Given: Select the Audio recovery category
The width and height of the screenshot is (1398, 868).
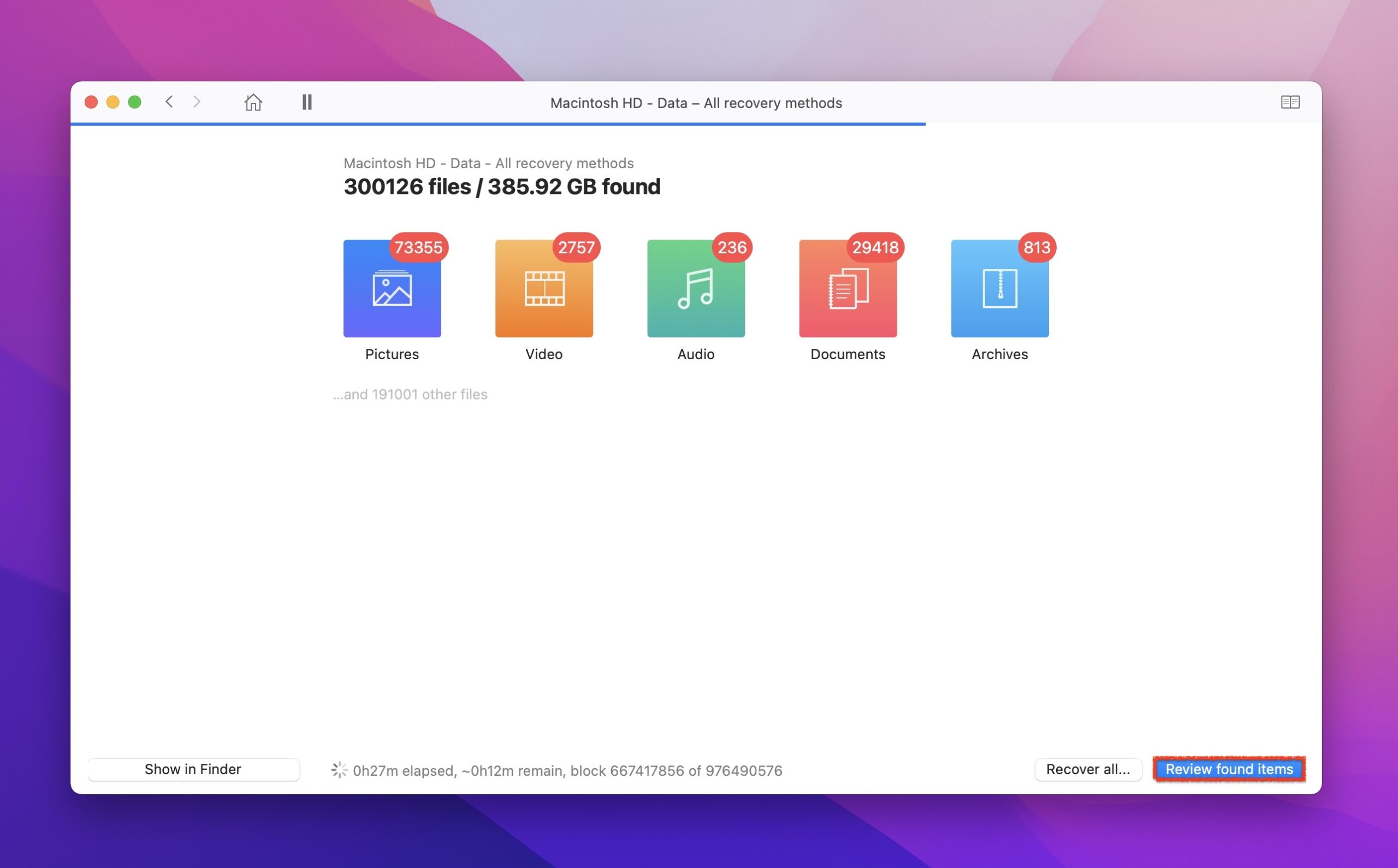Looking at the screenshot, I should (695, 288).
